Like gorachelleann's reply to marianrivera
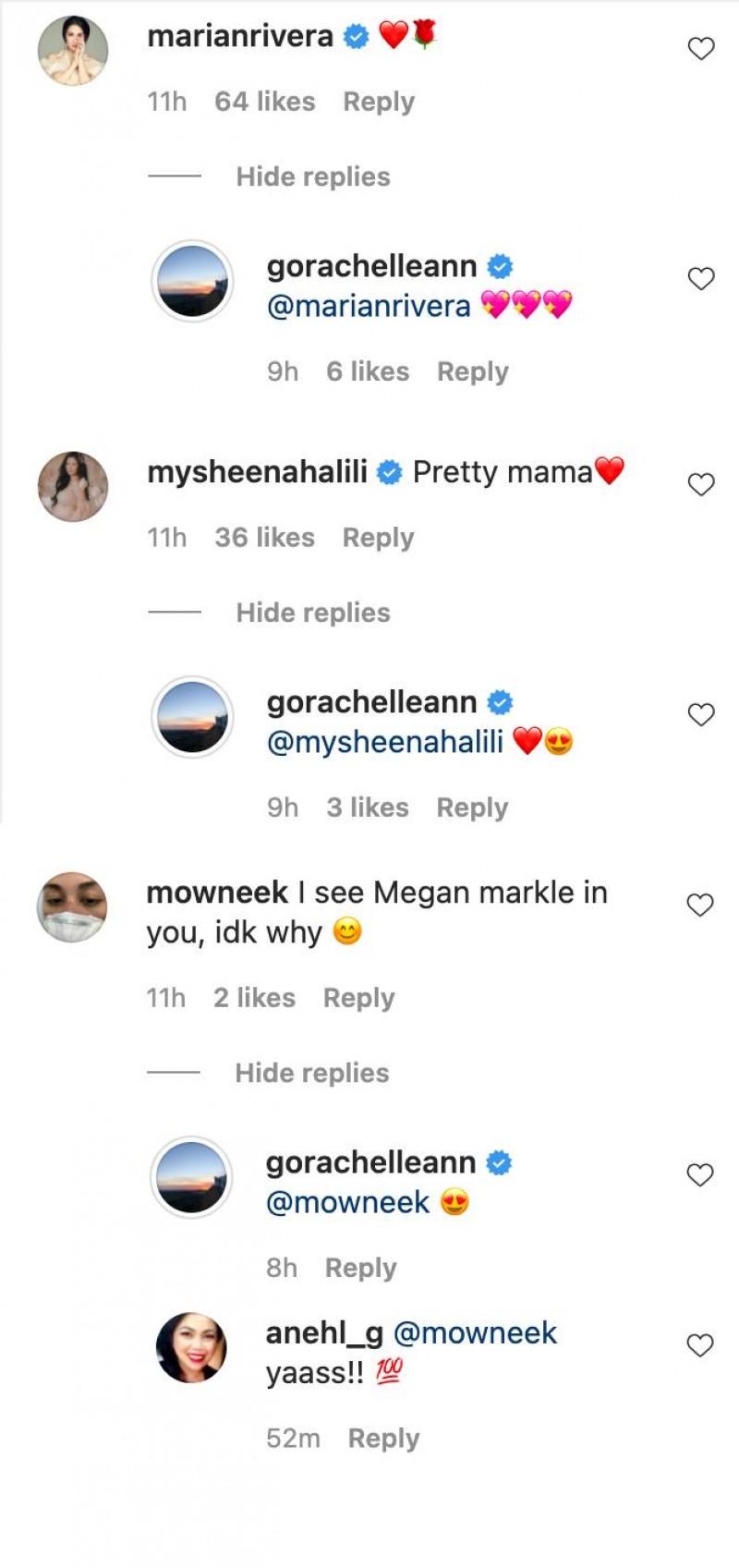 pyautogui.click(x=701, y=278)
